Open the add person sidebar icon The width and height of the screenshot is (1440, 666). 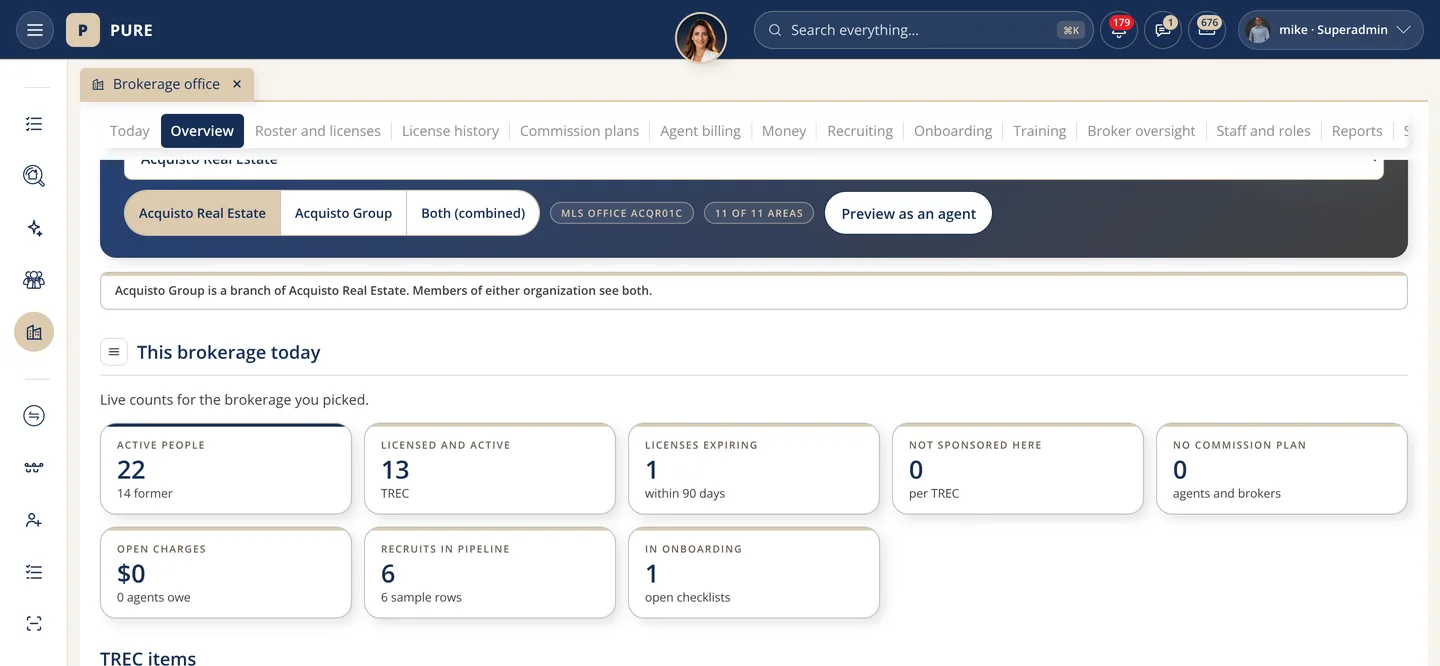34,520
